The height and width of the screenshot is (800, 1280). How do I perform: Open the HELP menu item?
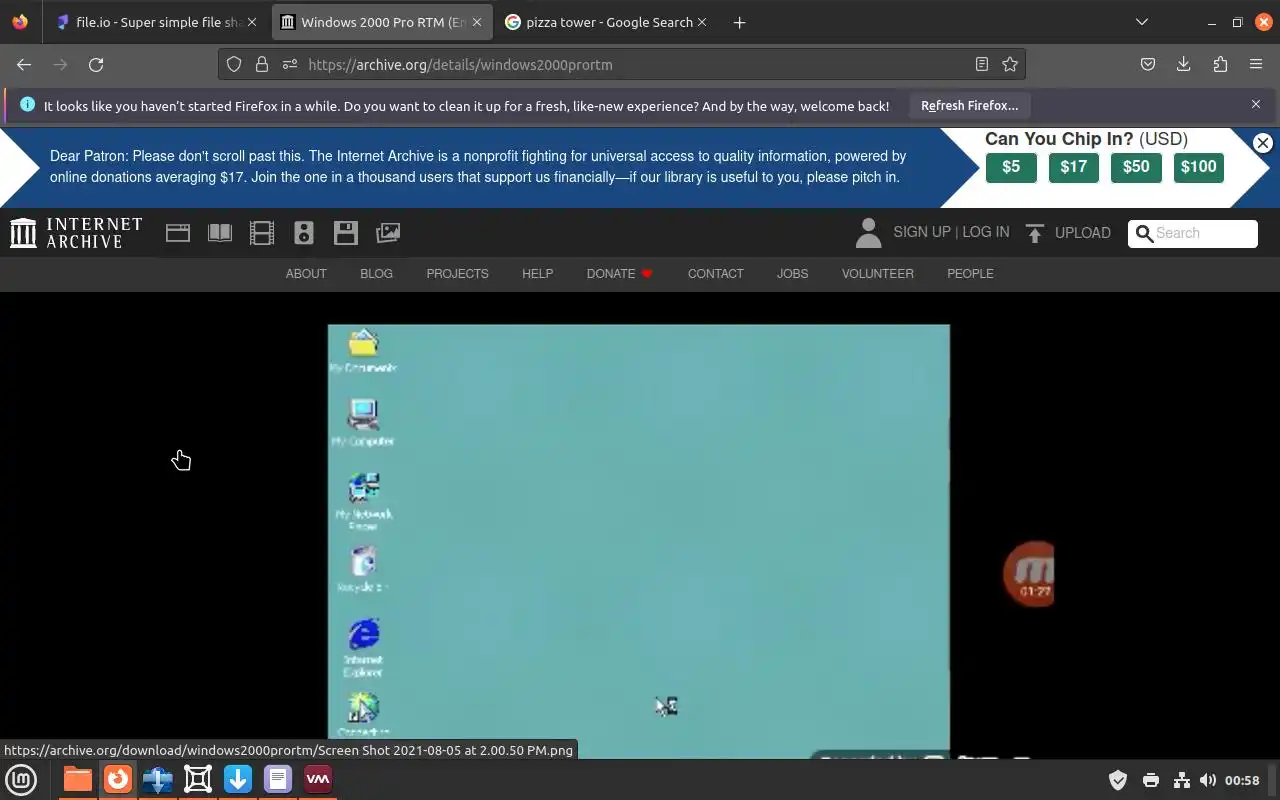537,274
